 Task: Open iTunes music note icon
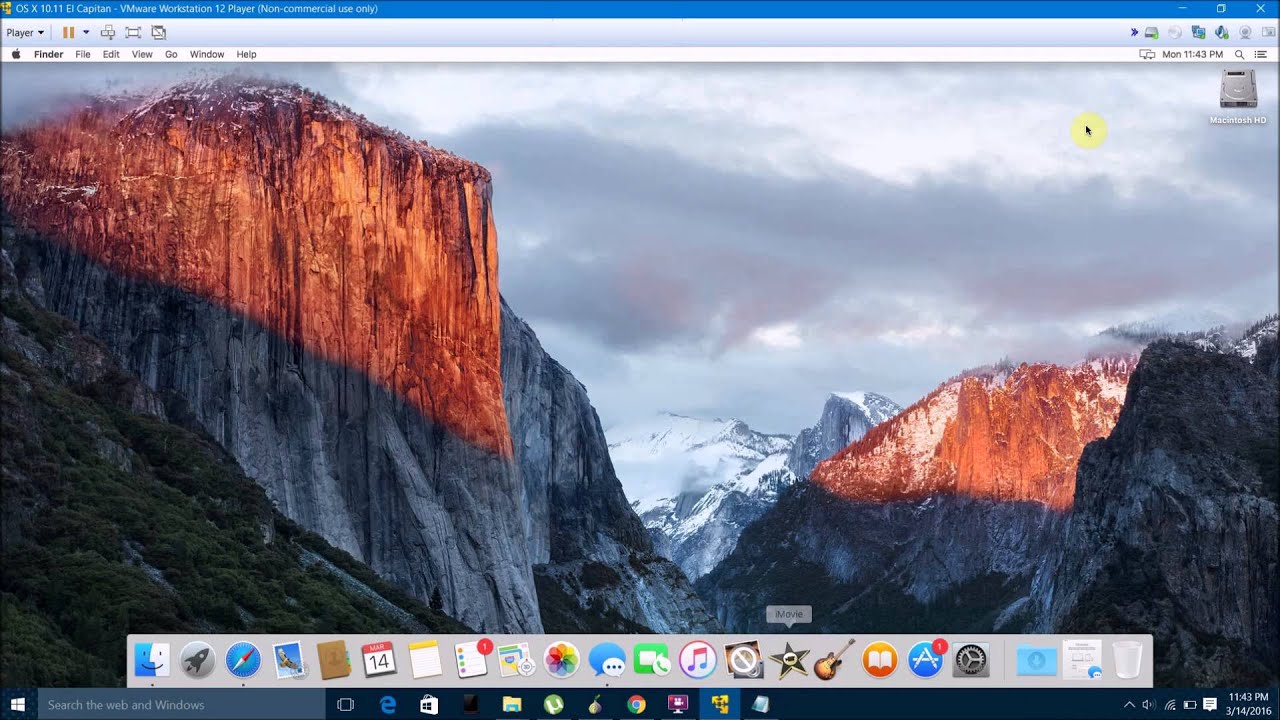tap(698, 660)
